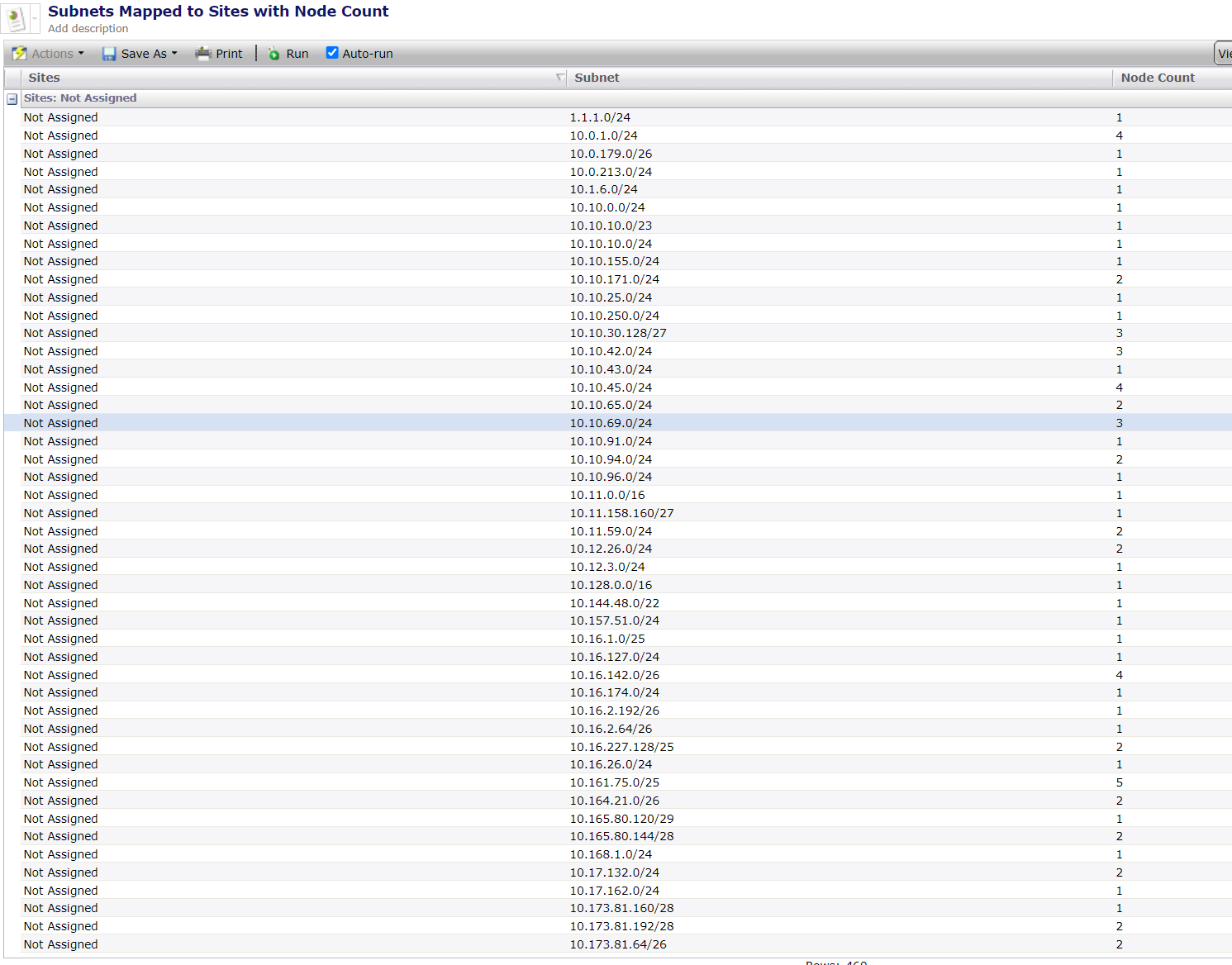Viewport: 1232px width, 965px height.
Task: Select subnet 10.0.1.0/24
Action: (x=603, y=135)
